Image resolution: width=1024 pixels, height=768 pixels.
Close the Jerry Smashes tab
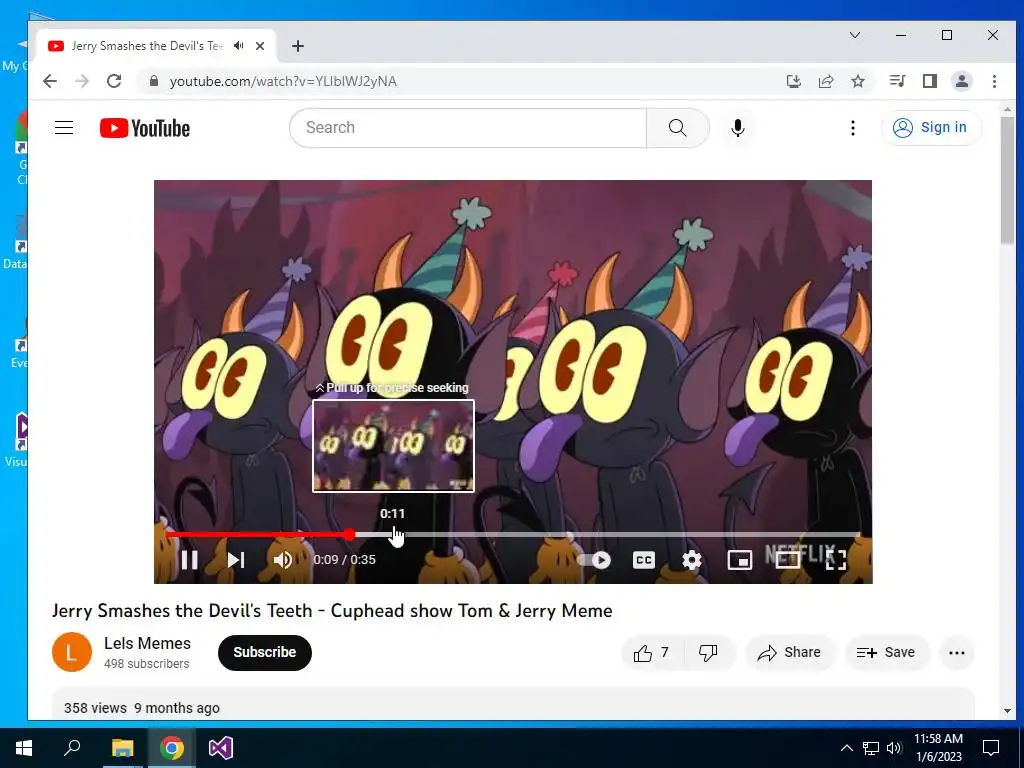pos(260,46)
